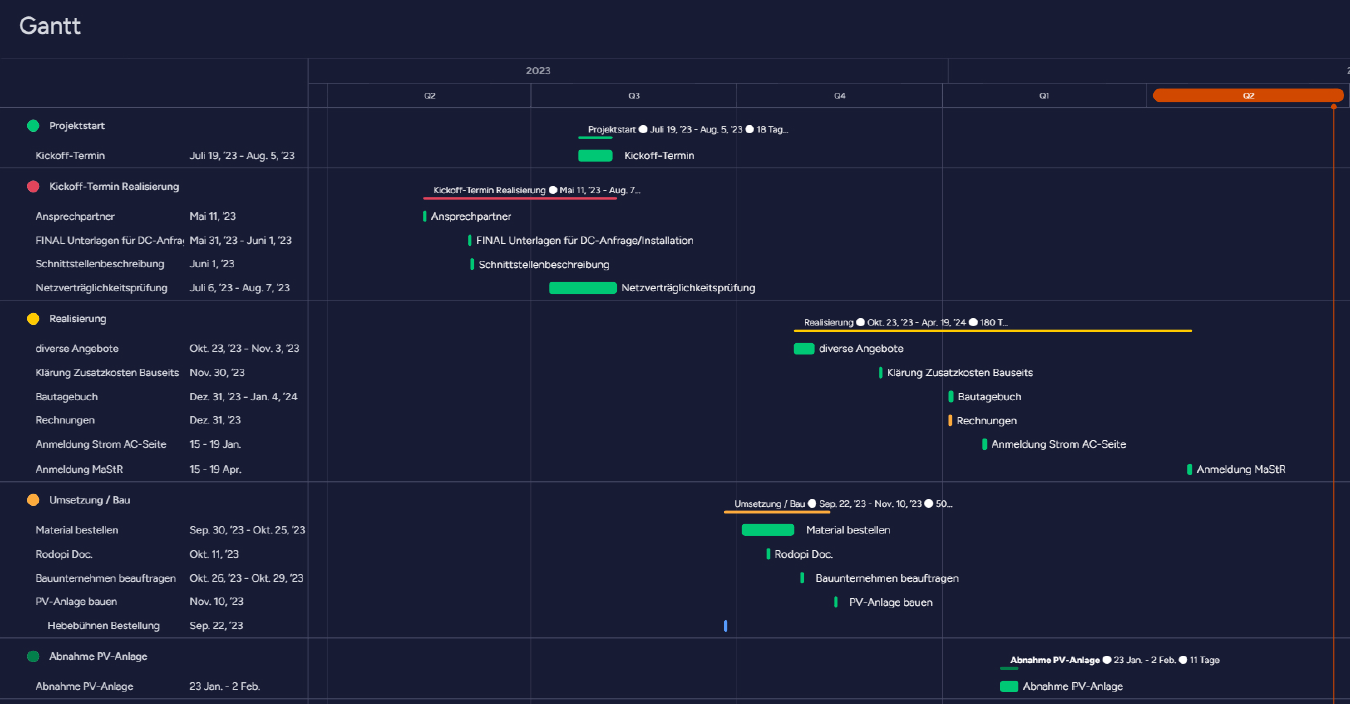Collapse the Umsetzung / Bau group header
1350x704 pixels.
pyautogui.click(x=89, y=500)
